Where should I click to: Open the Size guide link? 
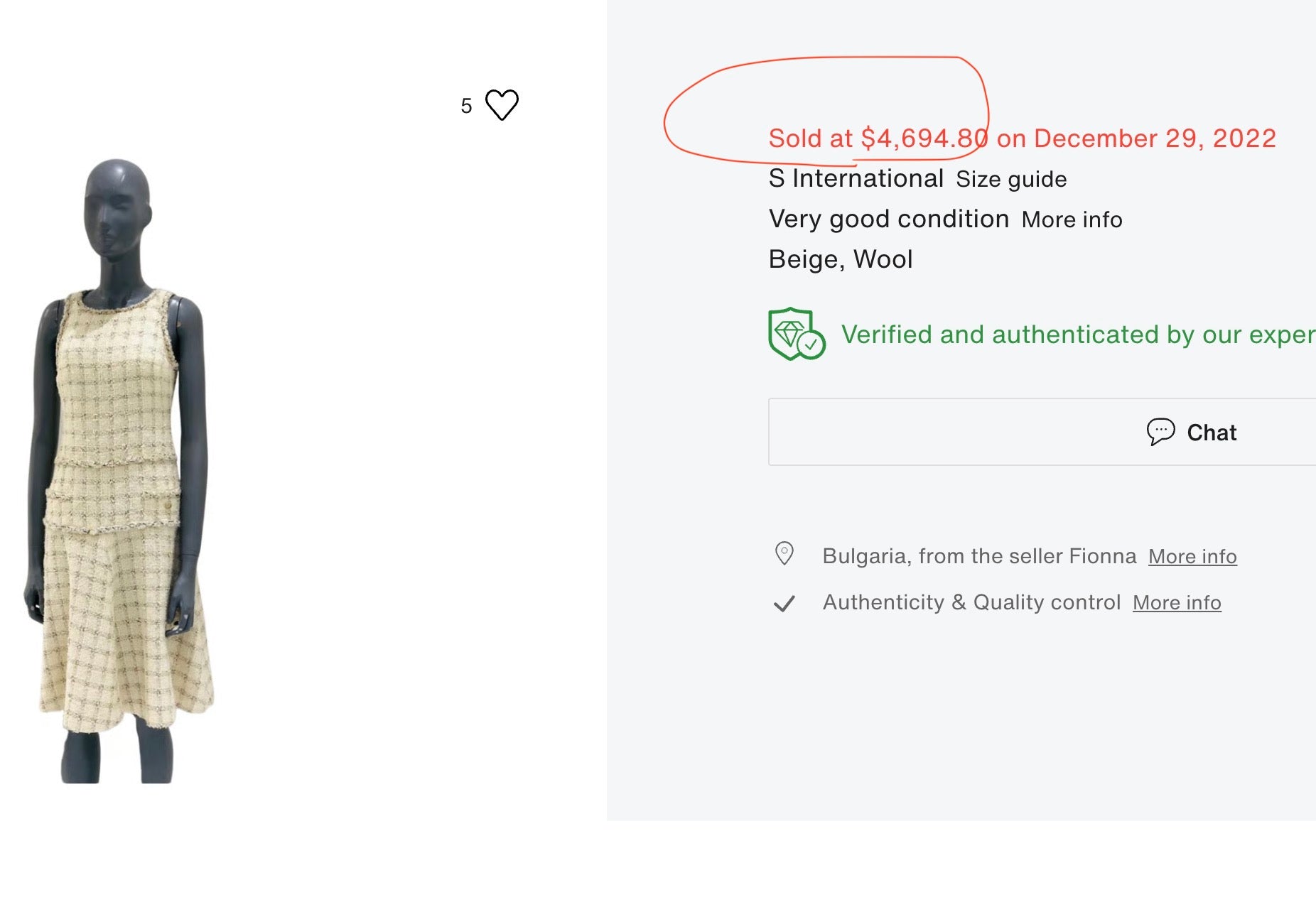tap(1010, 180)
